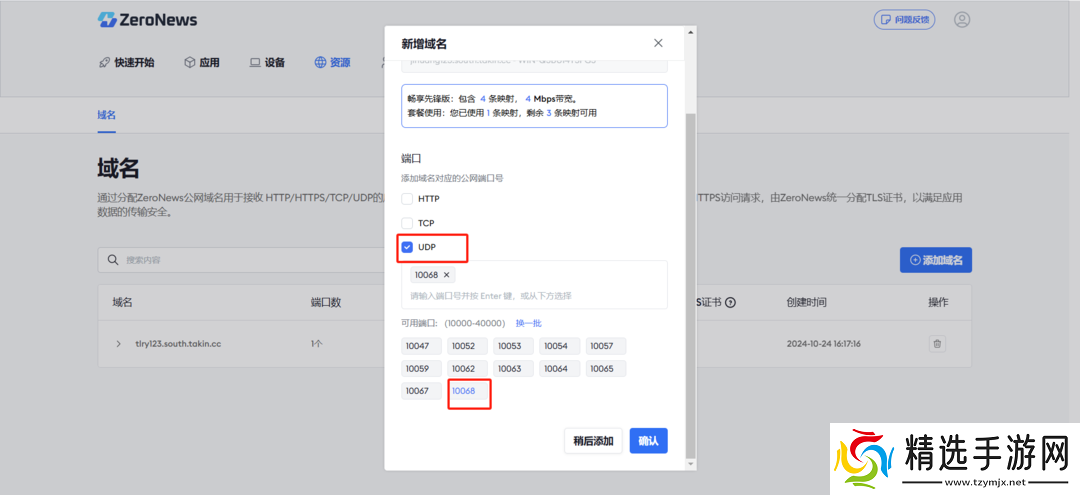Enable the TCP port checkbox

(x=407, y=223)
